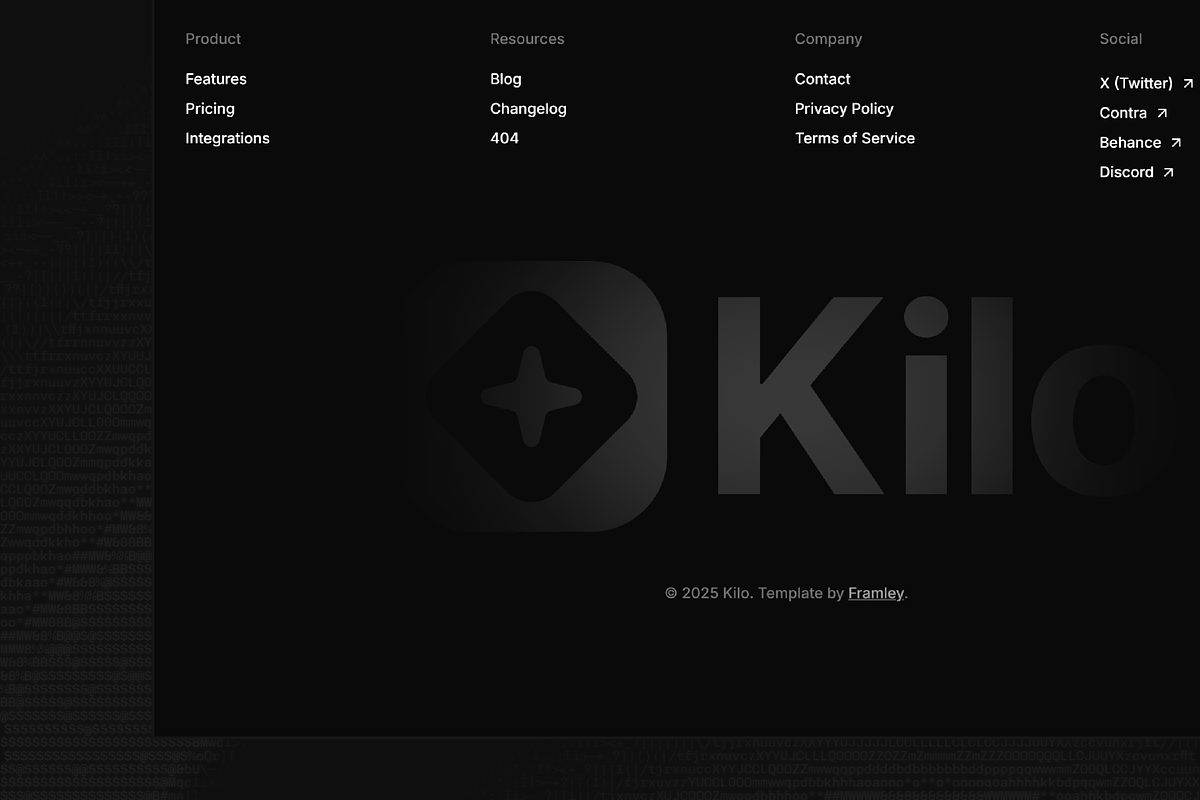The height and width of the screenshot is (800, 1200).
Task: Open the Changelog link
Action: [528, 109]
